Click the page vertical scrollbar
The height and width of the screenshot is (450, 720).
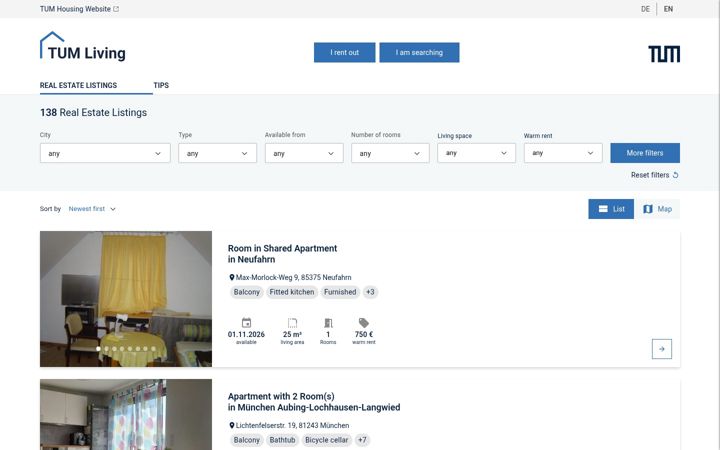coord(718,225)
